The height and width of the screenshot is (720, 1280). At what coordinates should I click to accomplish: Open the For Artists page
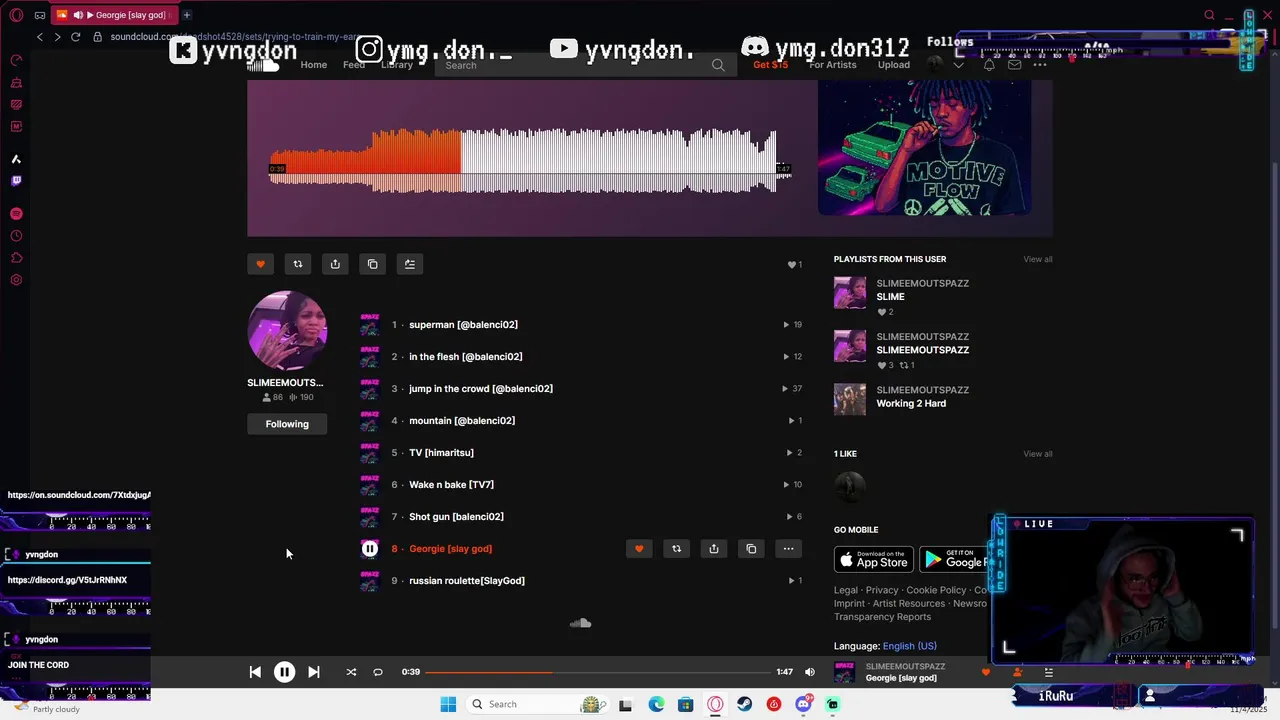833,65
